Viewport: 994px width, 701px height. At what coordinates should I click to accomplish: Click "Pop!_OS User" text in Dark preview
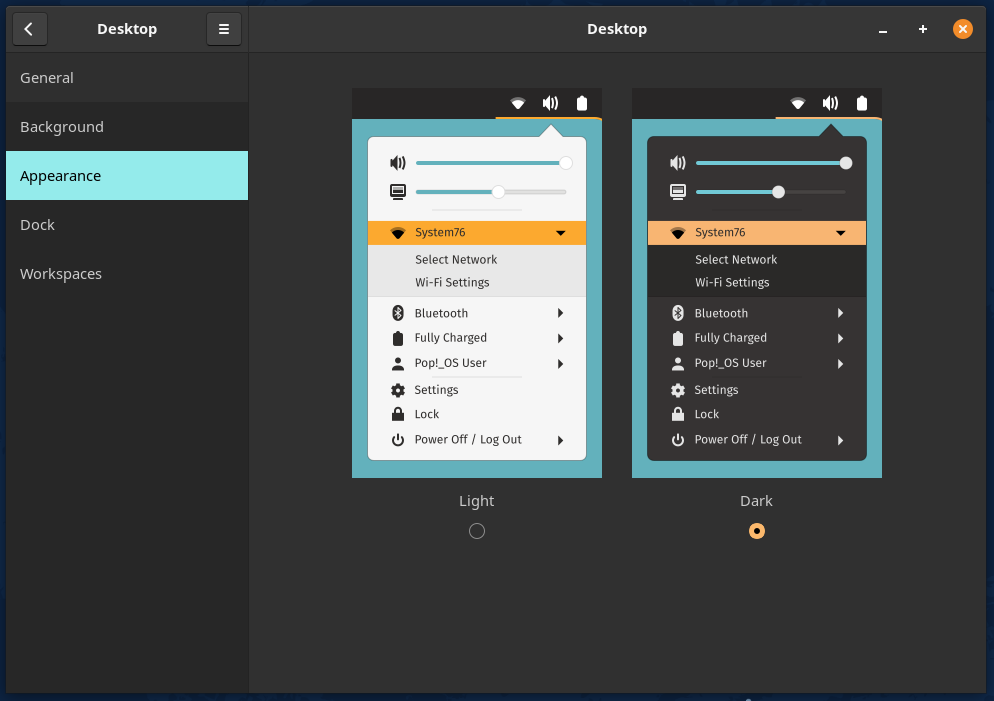730,363
